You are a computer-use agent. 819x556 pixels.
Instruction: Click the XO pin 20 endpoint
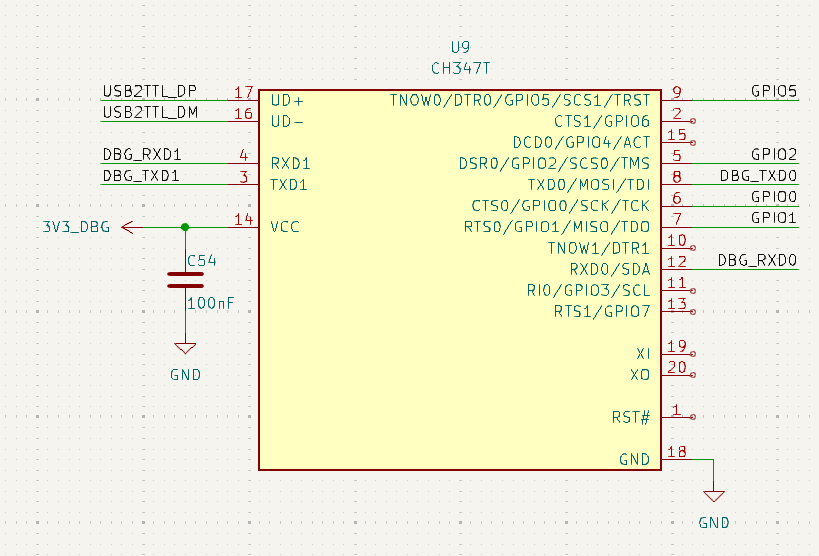point(692,375)
